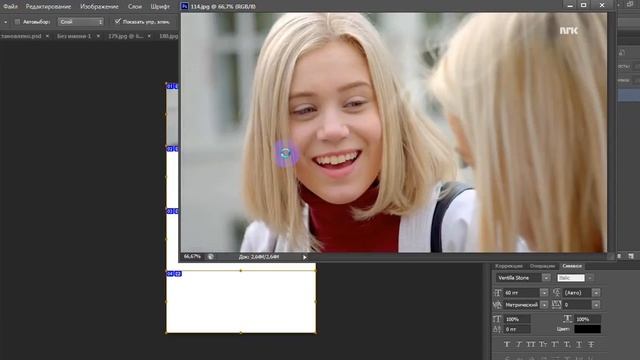640x360 pixels.
Task: Open the Слои menu
Action: 135,7
